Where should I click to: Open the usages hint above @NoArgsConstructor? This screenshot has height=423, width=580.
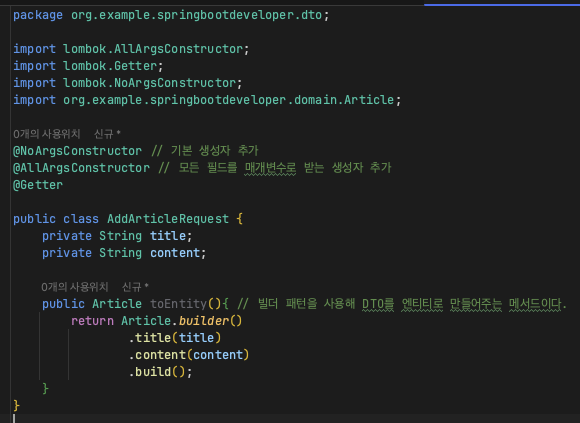47,134
